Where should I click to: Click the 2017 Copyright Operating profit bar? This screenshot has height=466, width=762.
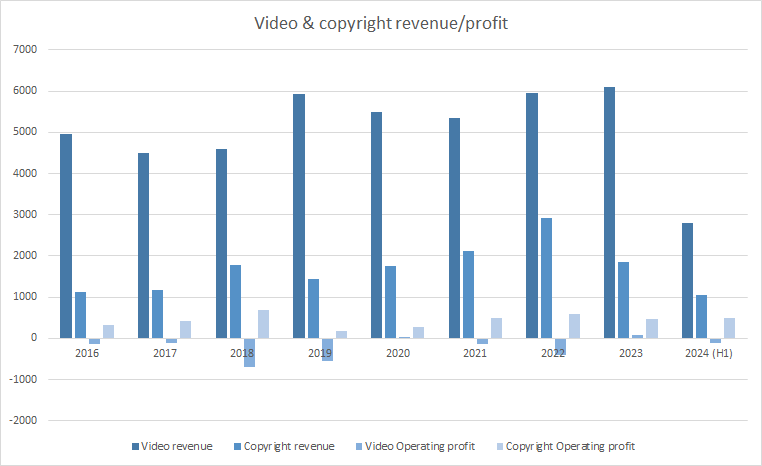pyautogui.click(x=186, y=329)
